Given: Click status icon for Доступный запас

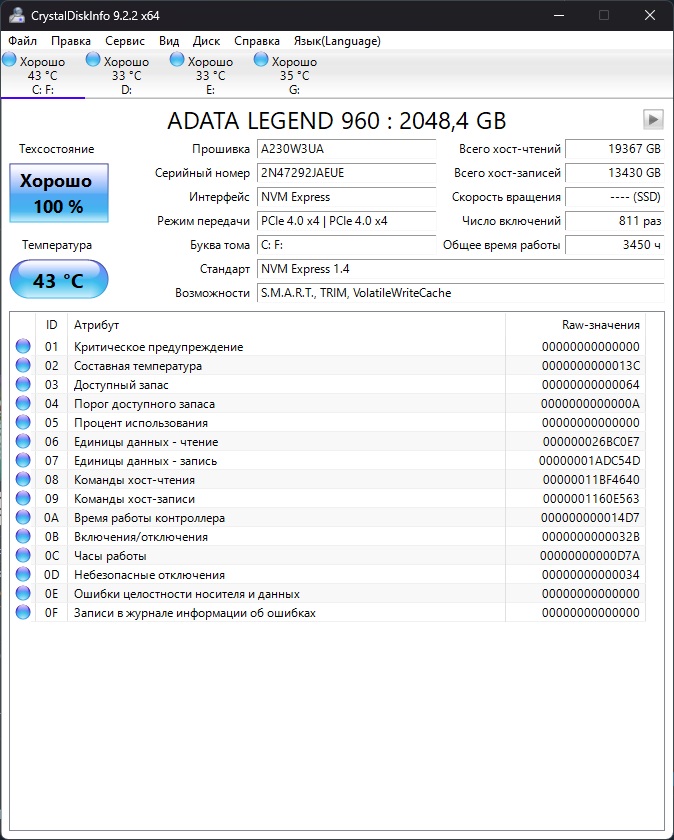Looking at the screenshot, I should tap(23, 384).
